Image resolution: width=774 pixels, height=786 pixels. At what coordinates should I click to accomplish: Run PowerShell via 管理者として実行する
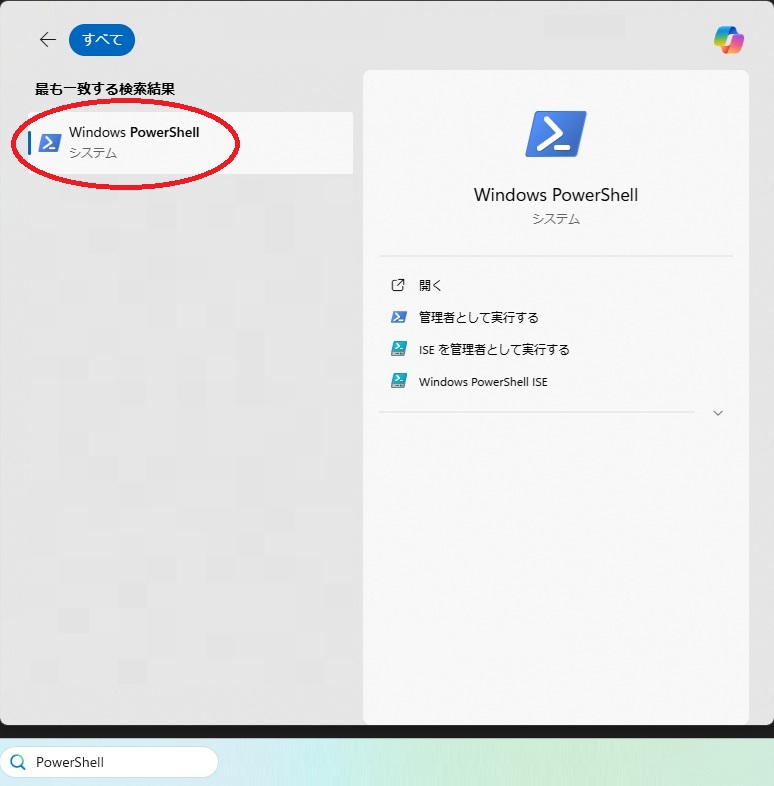click(x=478, y=317)
